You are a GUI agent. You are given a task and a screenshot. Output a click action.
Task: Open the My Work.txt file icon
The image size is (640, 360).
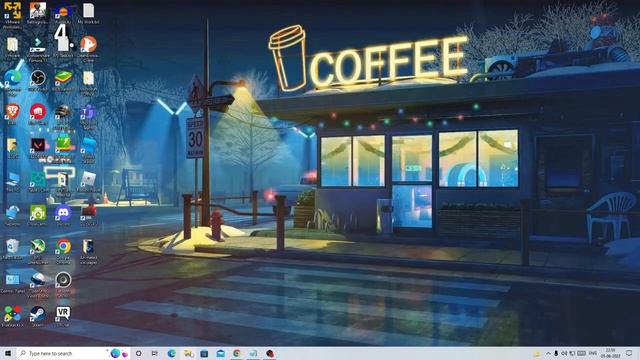click(x=88, y=11)
